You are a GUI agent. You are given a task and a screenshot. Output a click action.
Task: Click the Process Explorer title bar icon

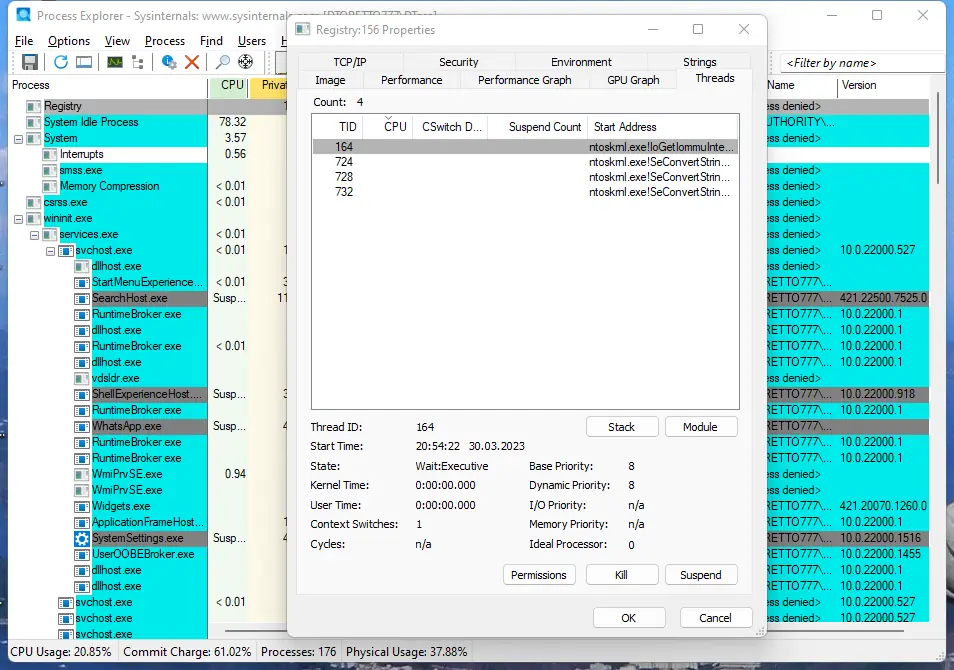click(x=24, y=15)
